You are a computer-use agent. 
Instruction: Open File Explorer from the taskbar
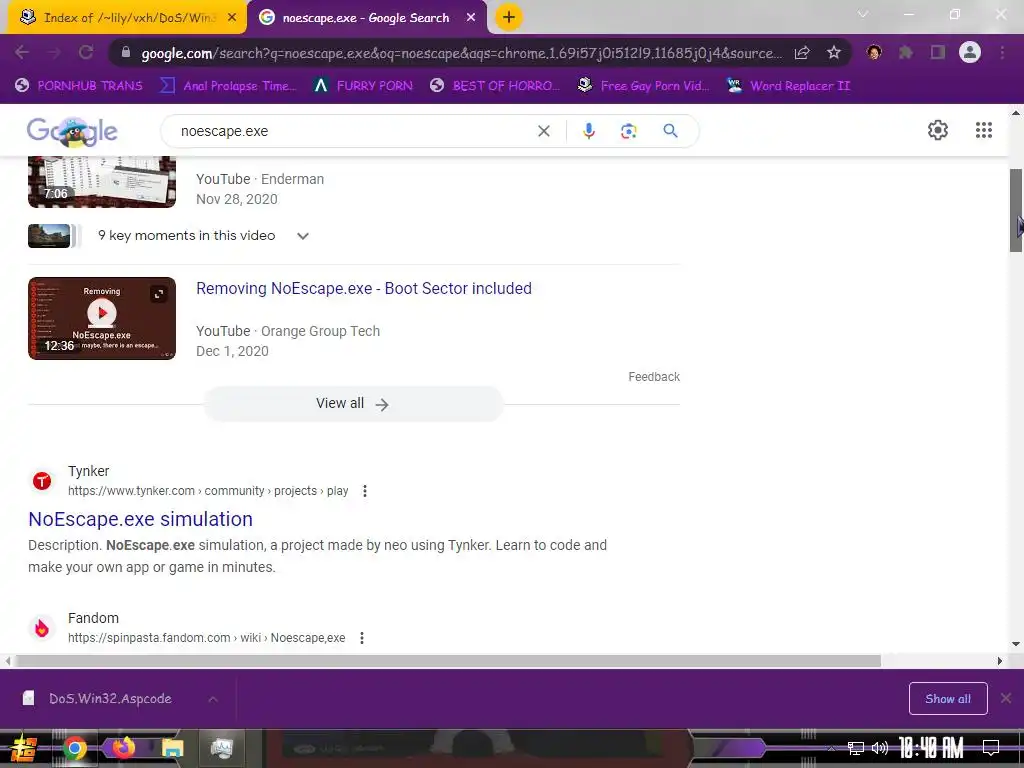(x=172, y=748)
